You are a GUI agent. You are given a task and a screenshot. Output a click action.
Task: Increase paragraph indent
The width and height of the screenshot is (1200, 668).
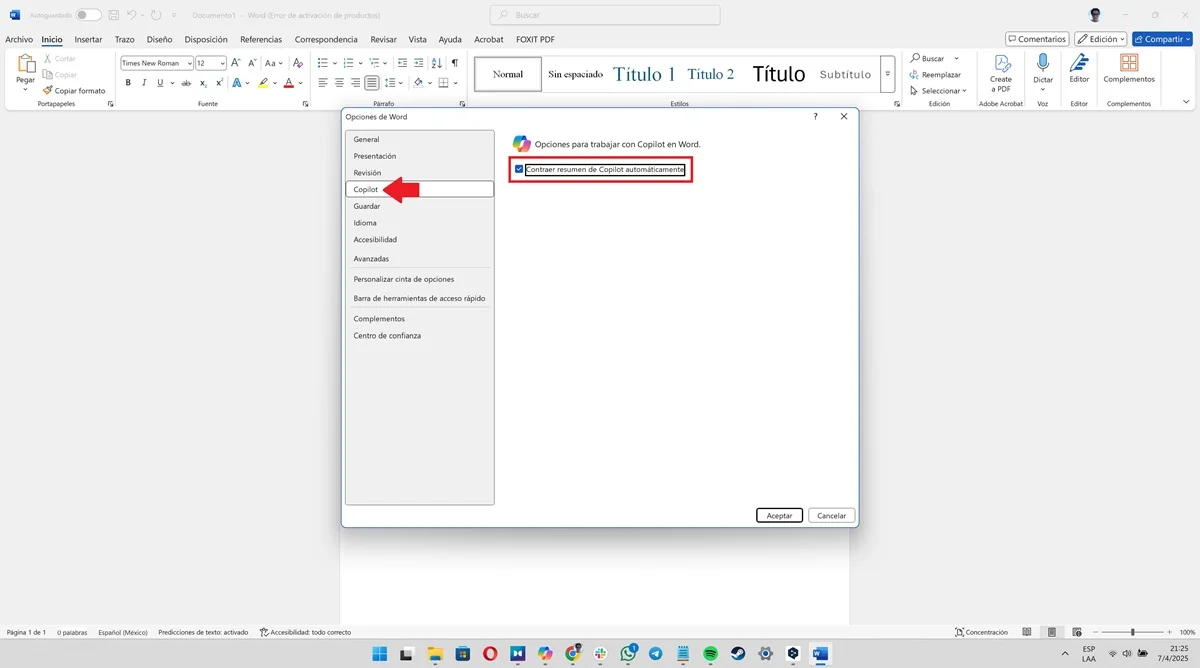417,63
